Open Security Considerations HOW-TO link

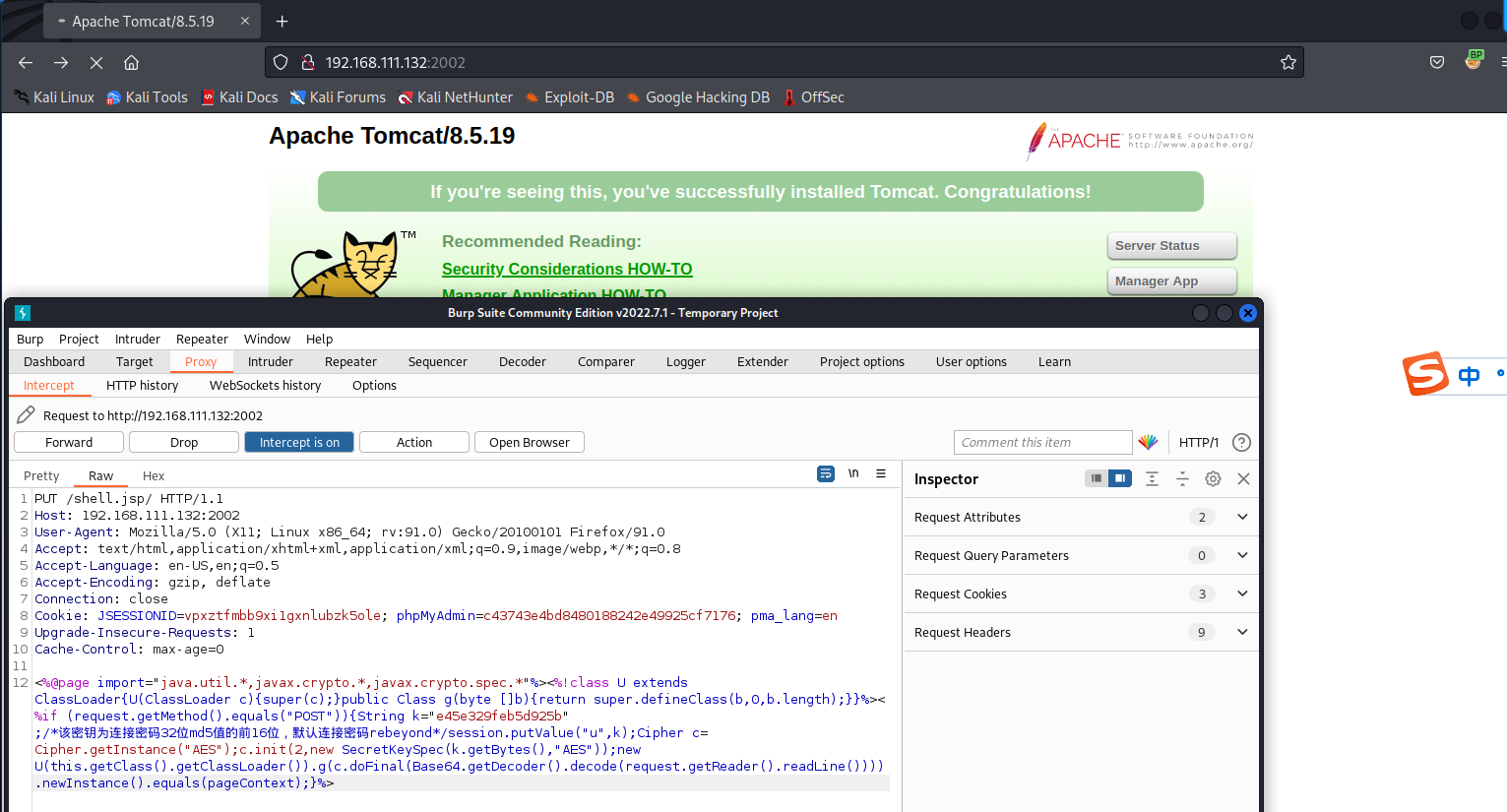point(567,269)
